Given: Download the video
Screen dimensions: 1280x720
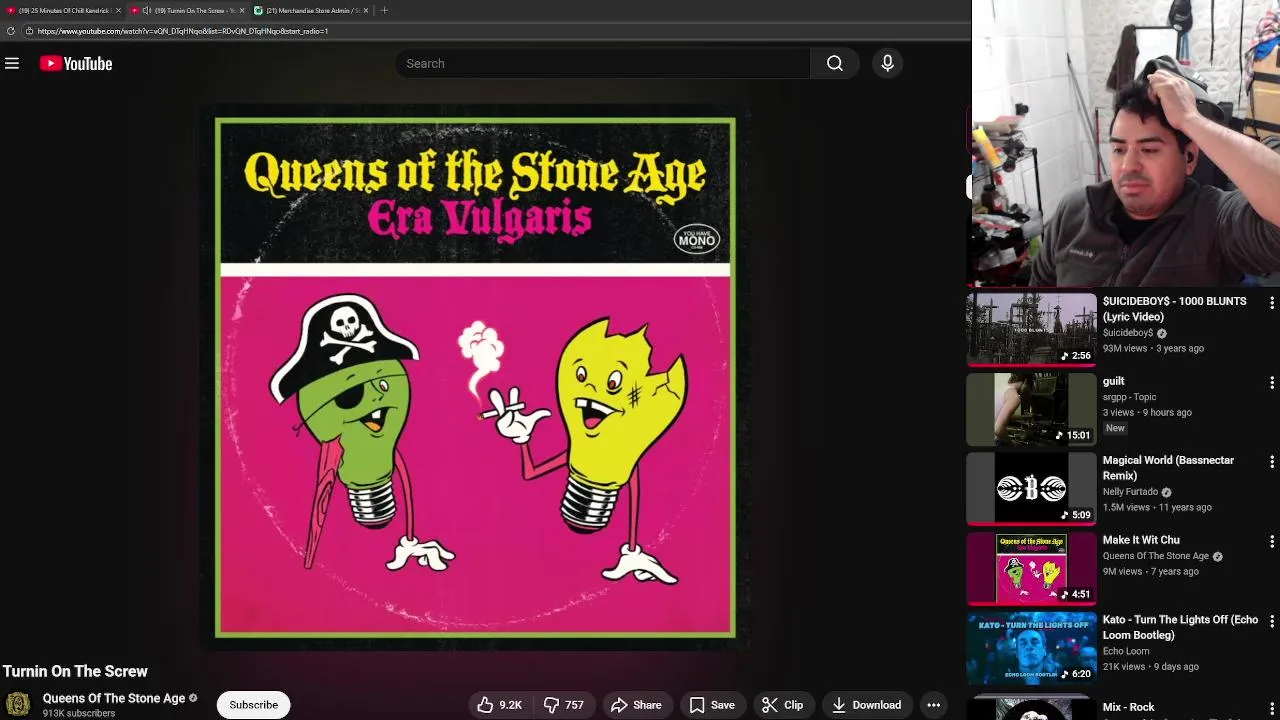Looking at the screenshot, I should coord(866,705).
